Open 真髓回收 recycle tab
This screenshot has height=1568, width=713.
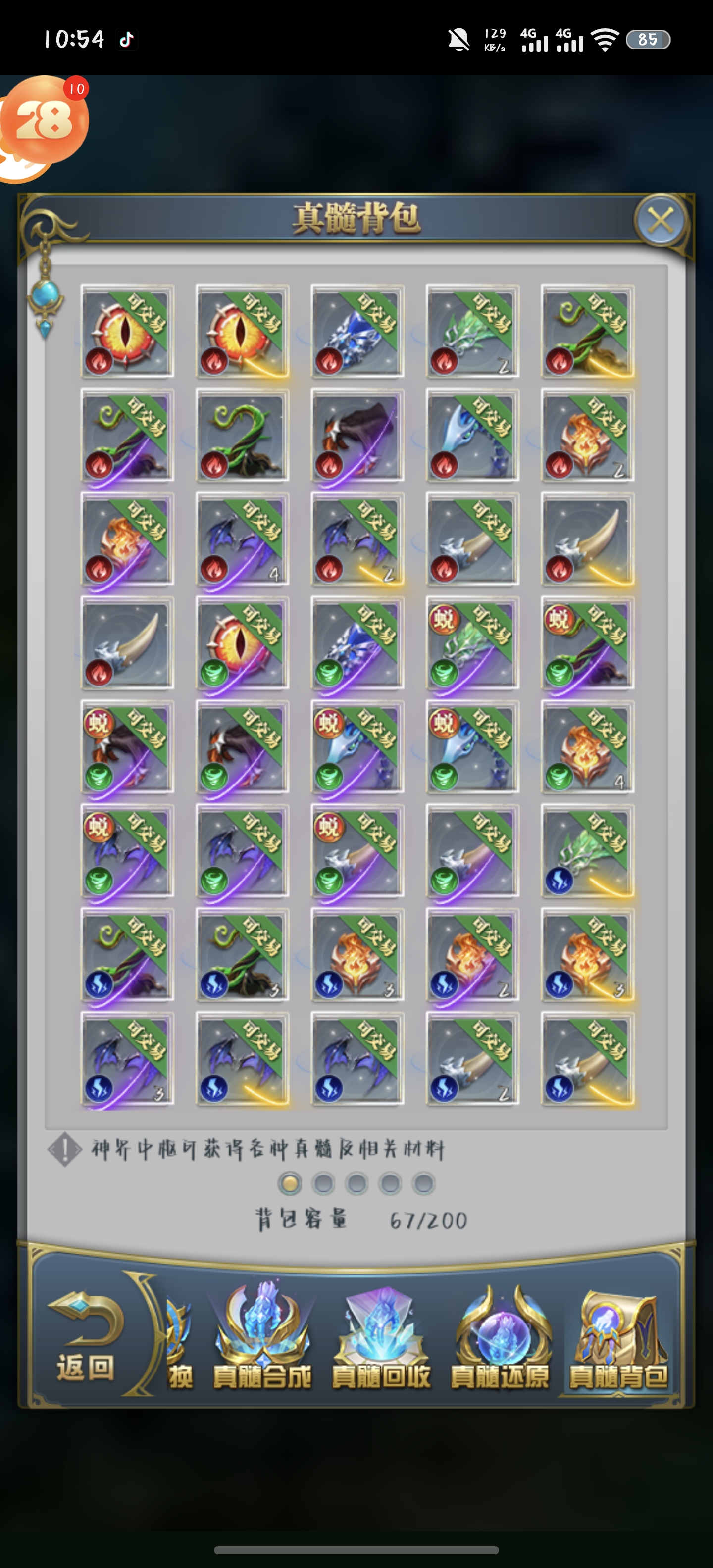(381, 1340)
